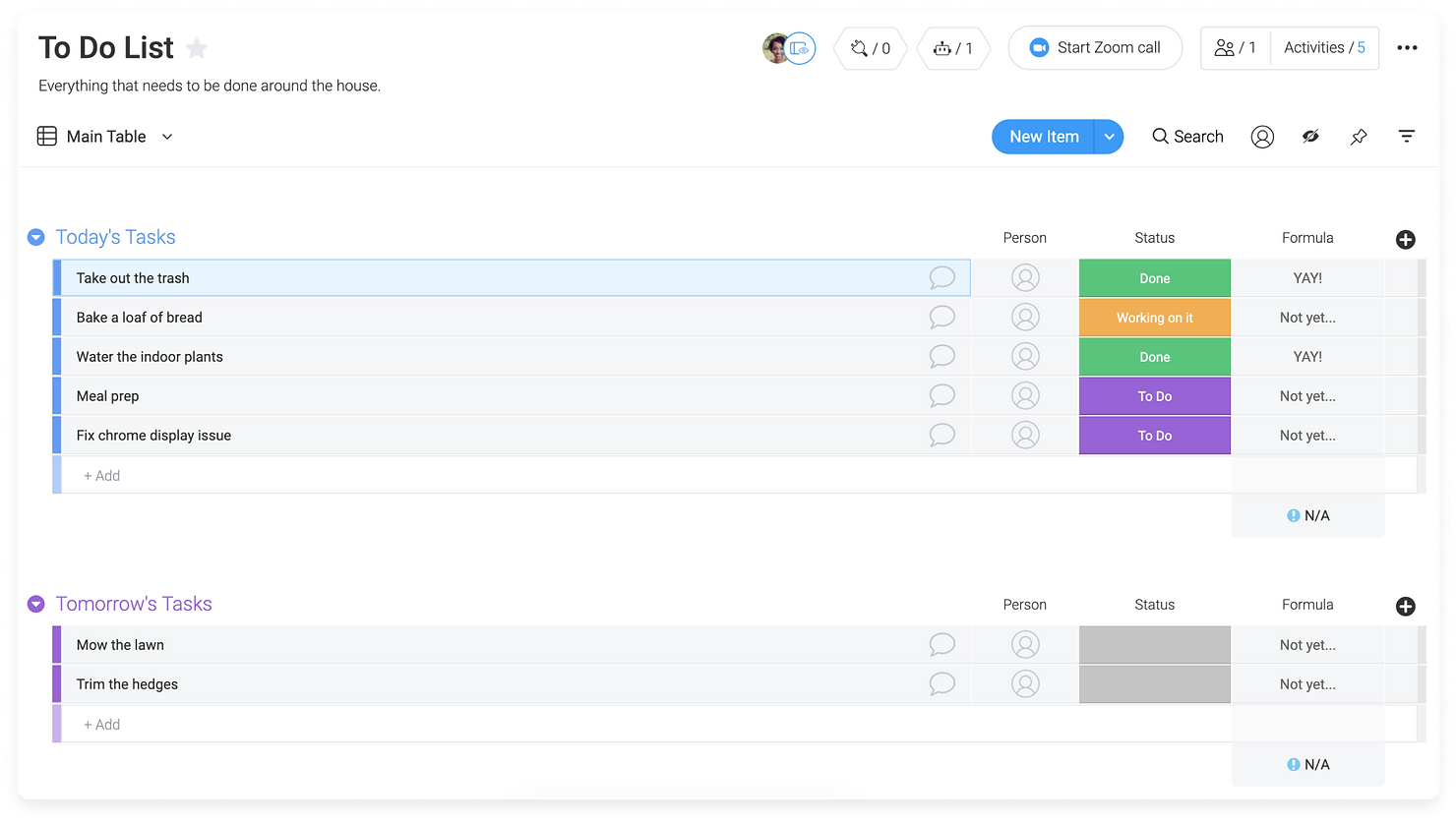The image size is (1456, 824).
Task: Open updates for Meal prep
Action: (x=941, y=395)
